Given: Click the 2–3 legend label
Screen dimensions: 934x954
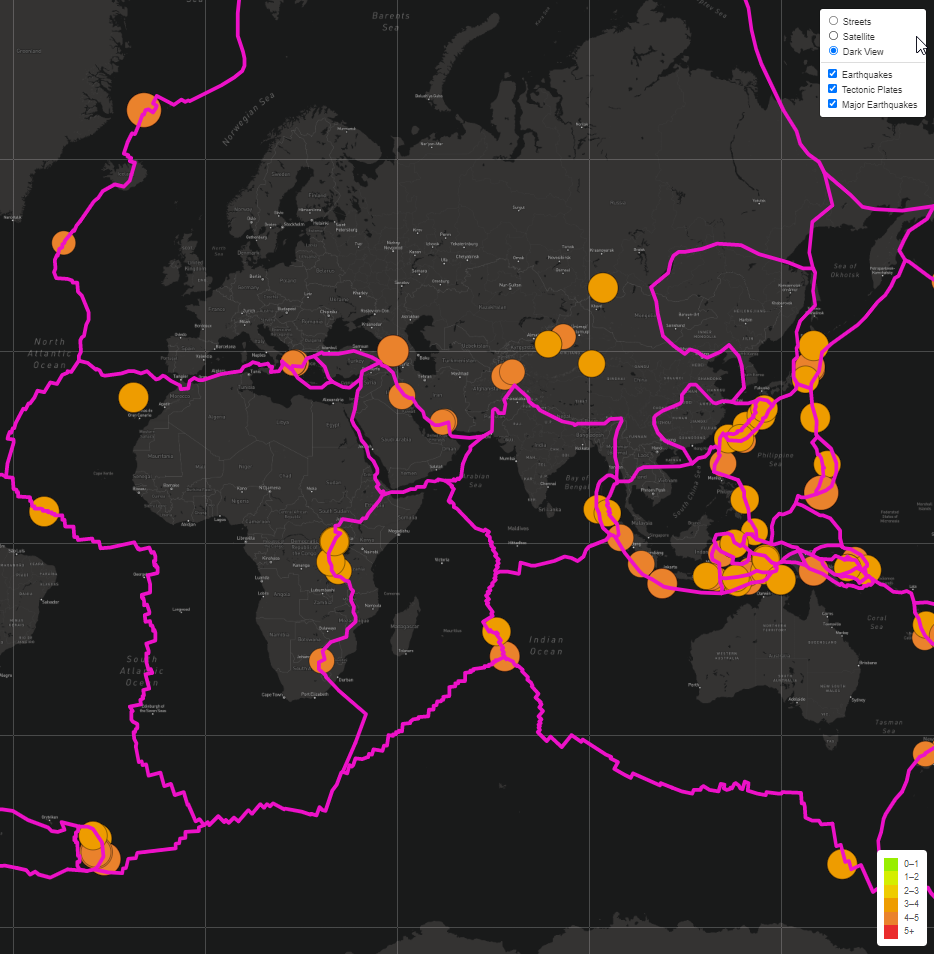Looking at the screenshot, I should tap(911, 891).
